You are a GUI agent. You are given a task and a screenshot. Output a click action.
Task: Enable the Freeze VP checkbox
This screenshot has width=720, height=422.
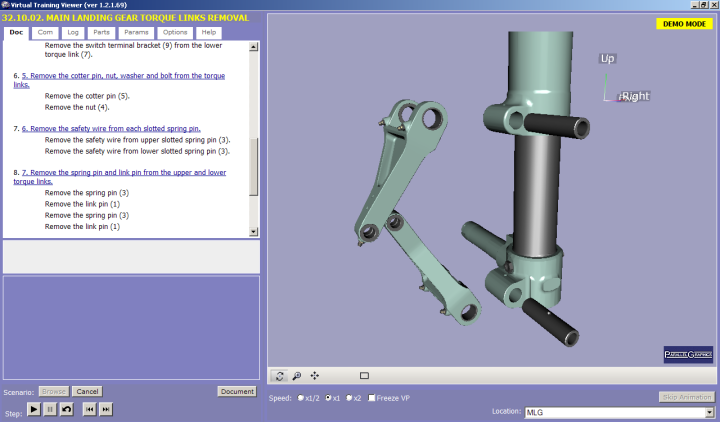click(x=372, y=398)
